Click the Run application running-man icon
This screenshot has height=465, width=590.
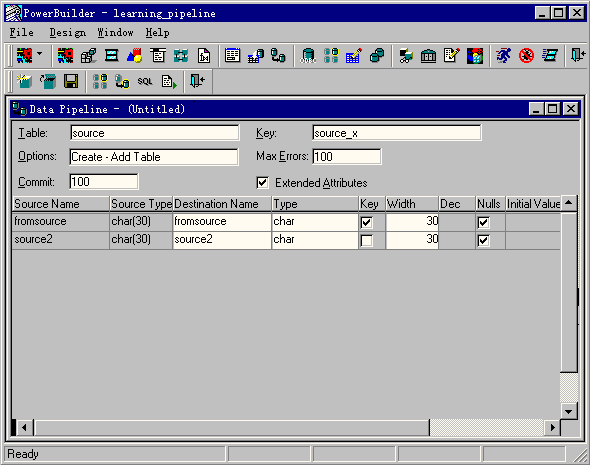[x=503, y=56]
